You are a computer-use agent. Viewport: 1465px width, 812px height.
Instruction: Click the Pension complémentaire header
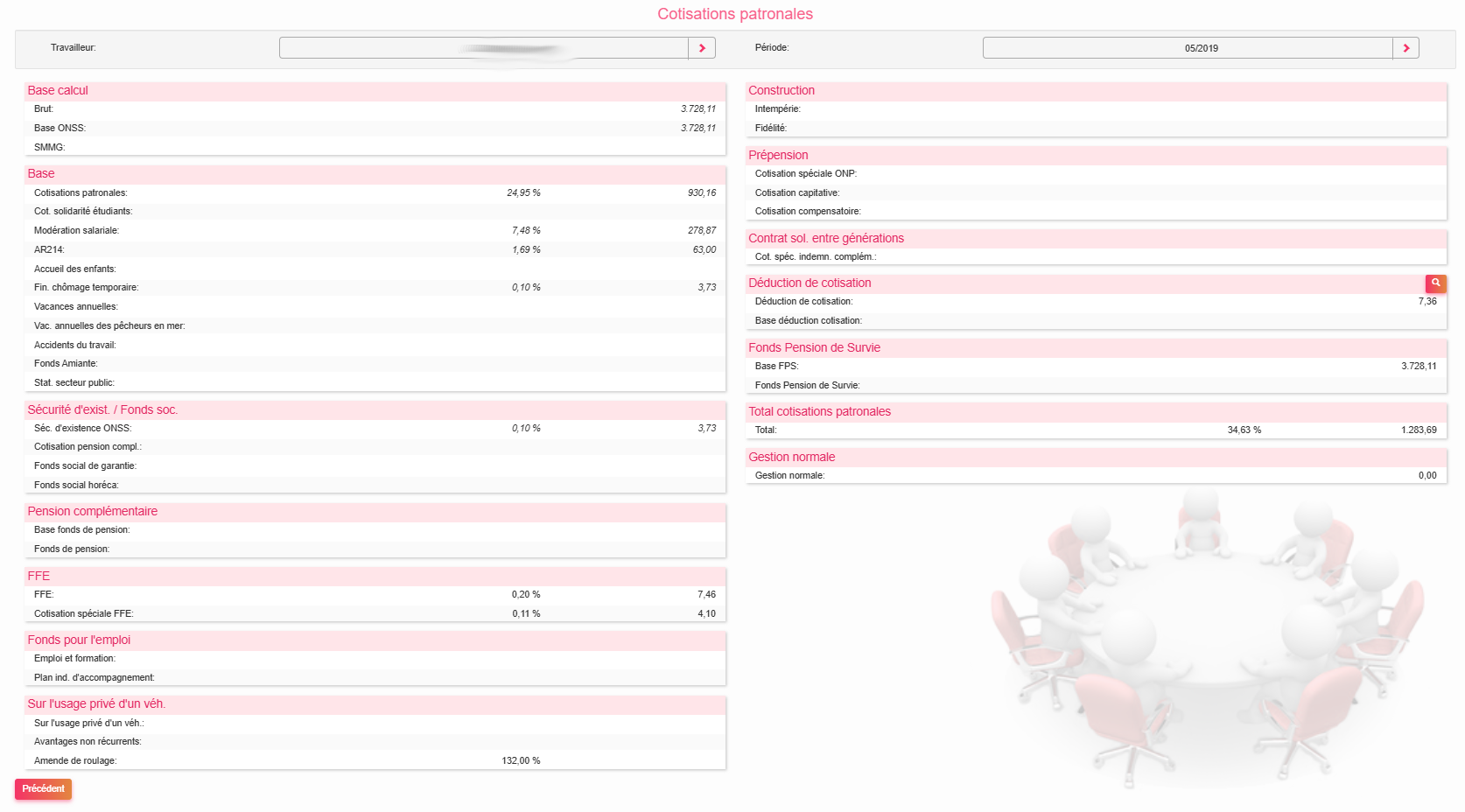coord(92,511)
